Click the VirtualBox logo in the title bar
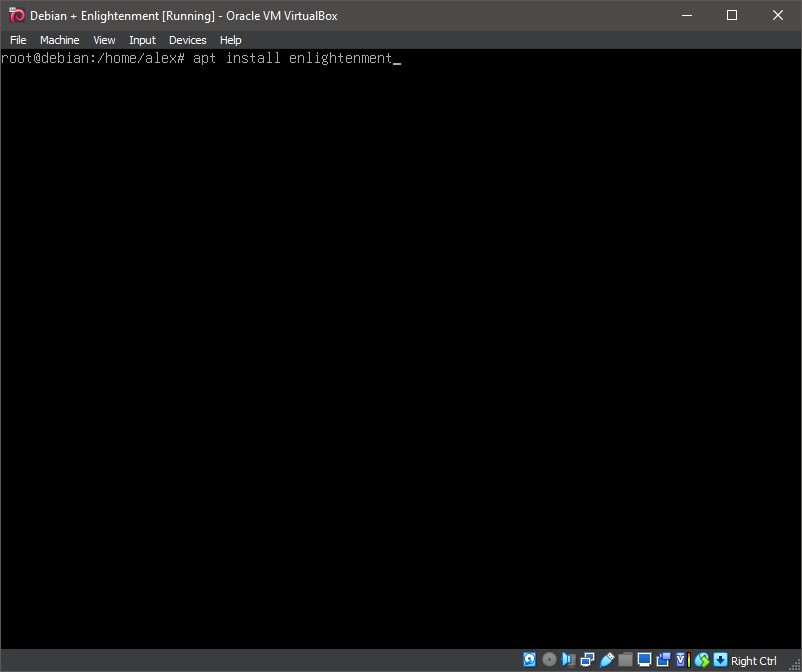Viewport: 802px width, 672px height. 16,15
